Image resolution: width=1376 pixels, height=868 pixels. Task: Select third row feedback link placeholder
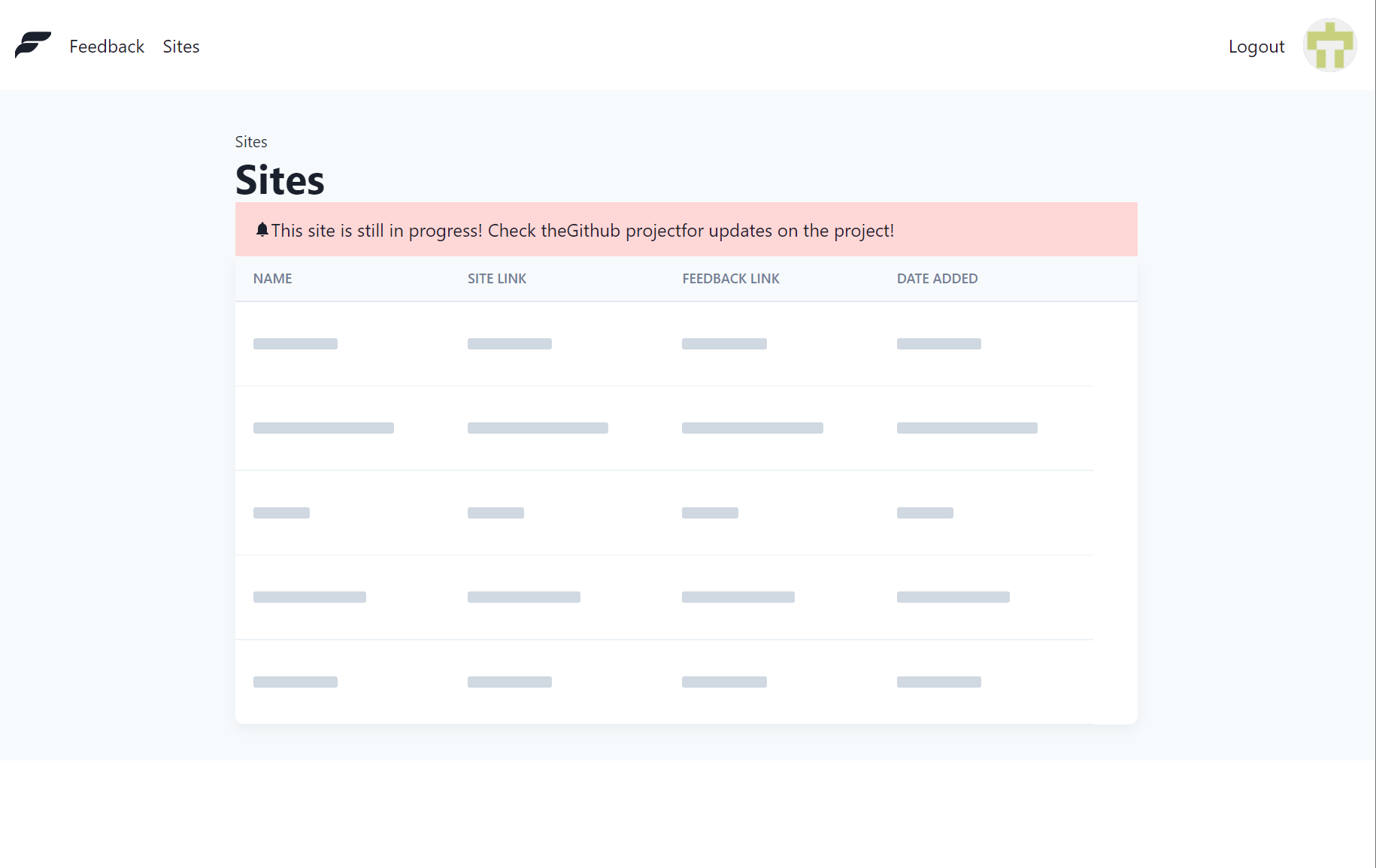[710, 513]
